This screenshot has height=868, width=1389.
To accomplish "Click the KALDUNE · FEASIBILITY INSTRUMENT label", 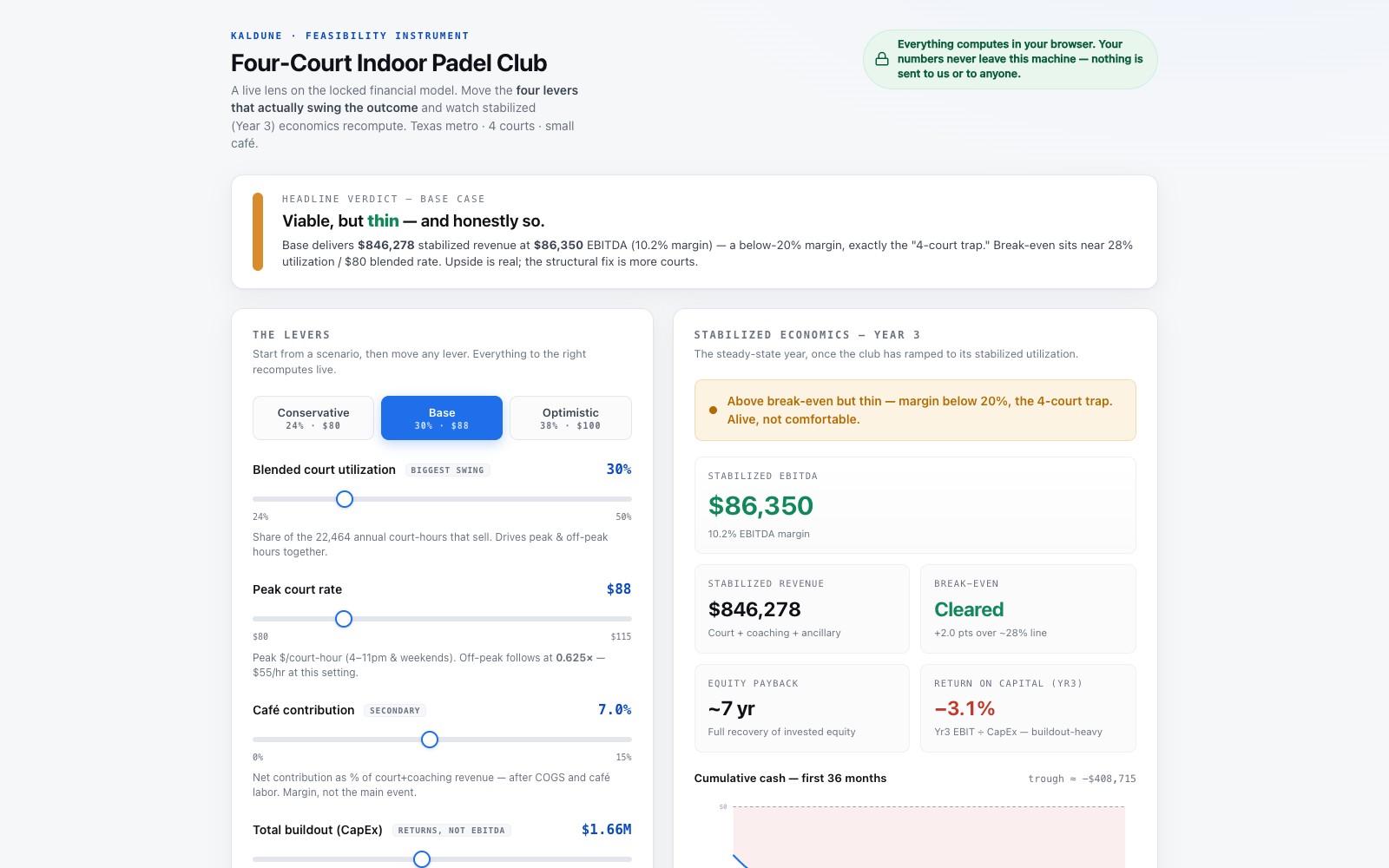I will pyautogui.click(x=350, y=36).
